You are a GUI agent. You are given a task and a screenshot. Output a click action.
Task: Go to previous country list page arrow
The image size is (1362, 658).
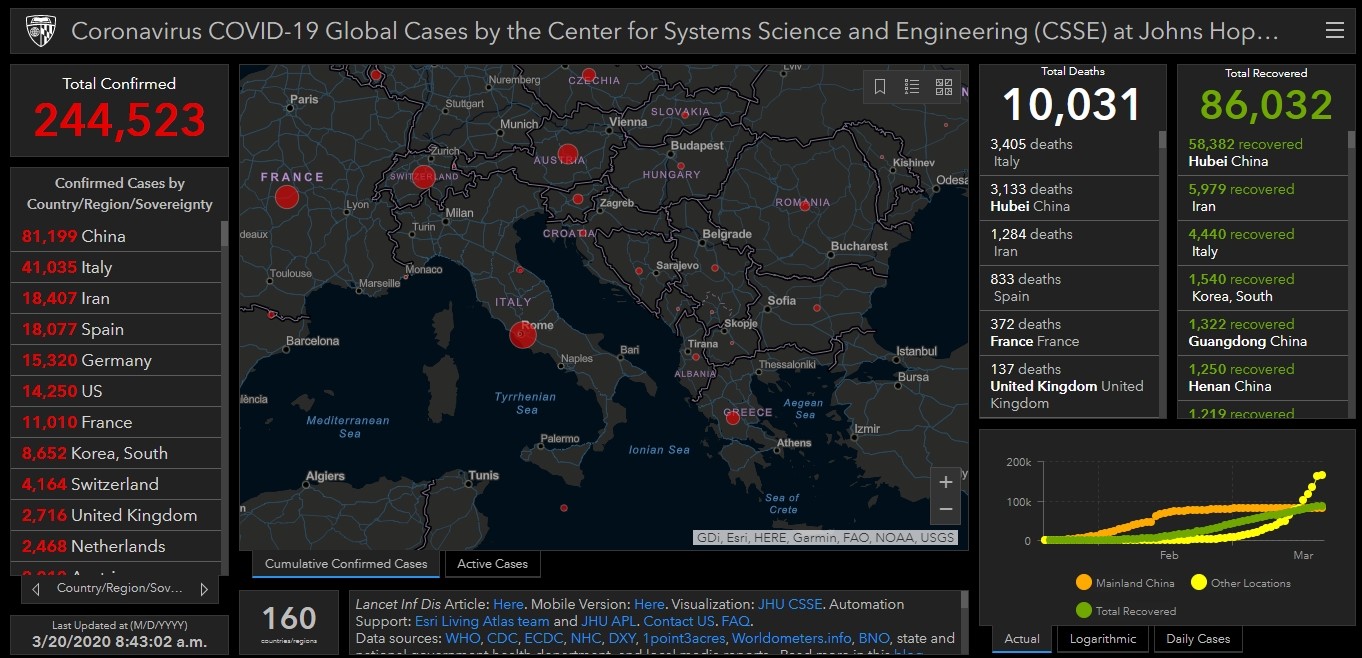click(36, 589)
